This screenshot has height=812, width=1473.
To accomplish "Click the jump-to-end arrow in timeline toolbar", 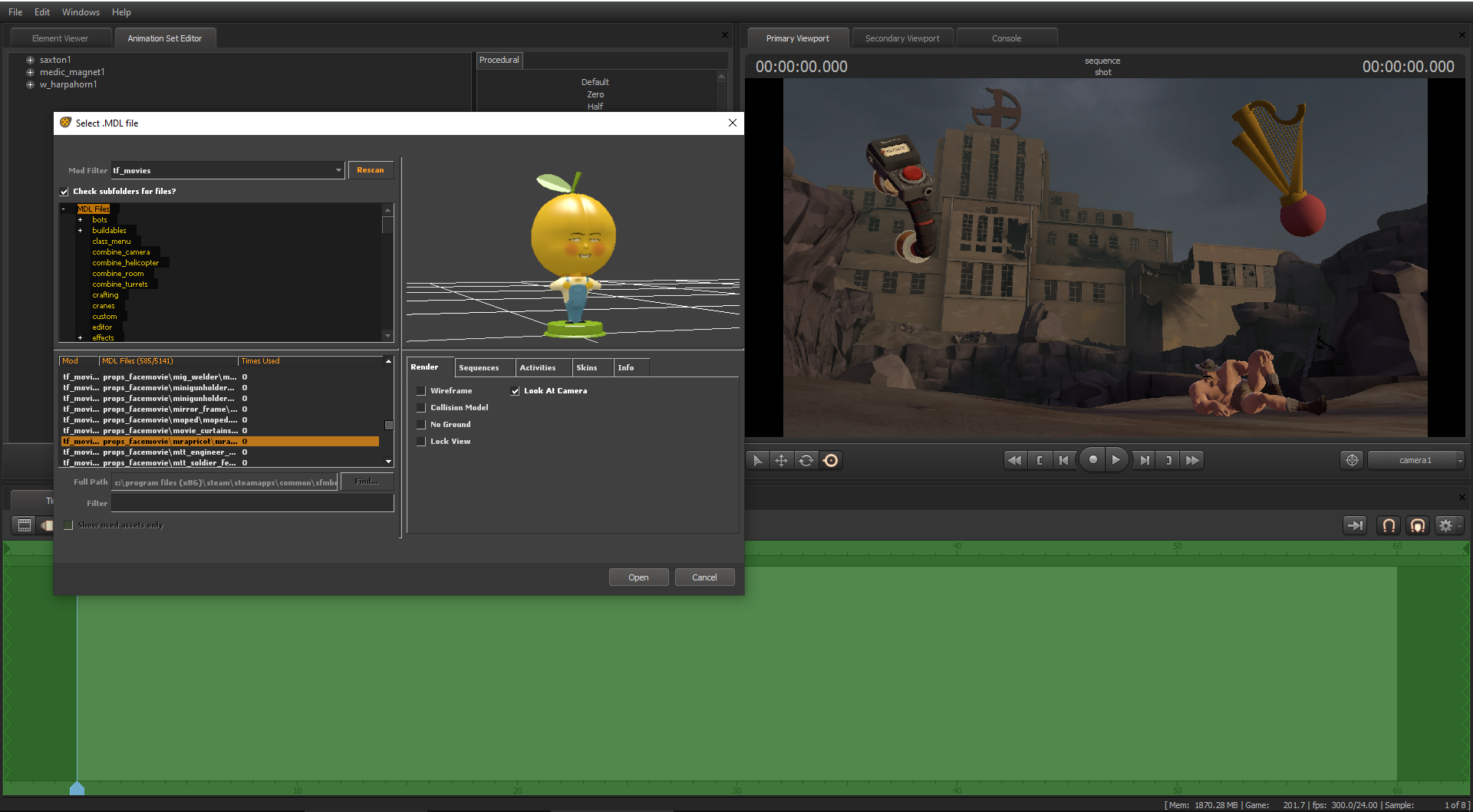I will [1355, 525].
